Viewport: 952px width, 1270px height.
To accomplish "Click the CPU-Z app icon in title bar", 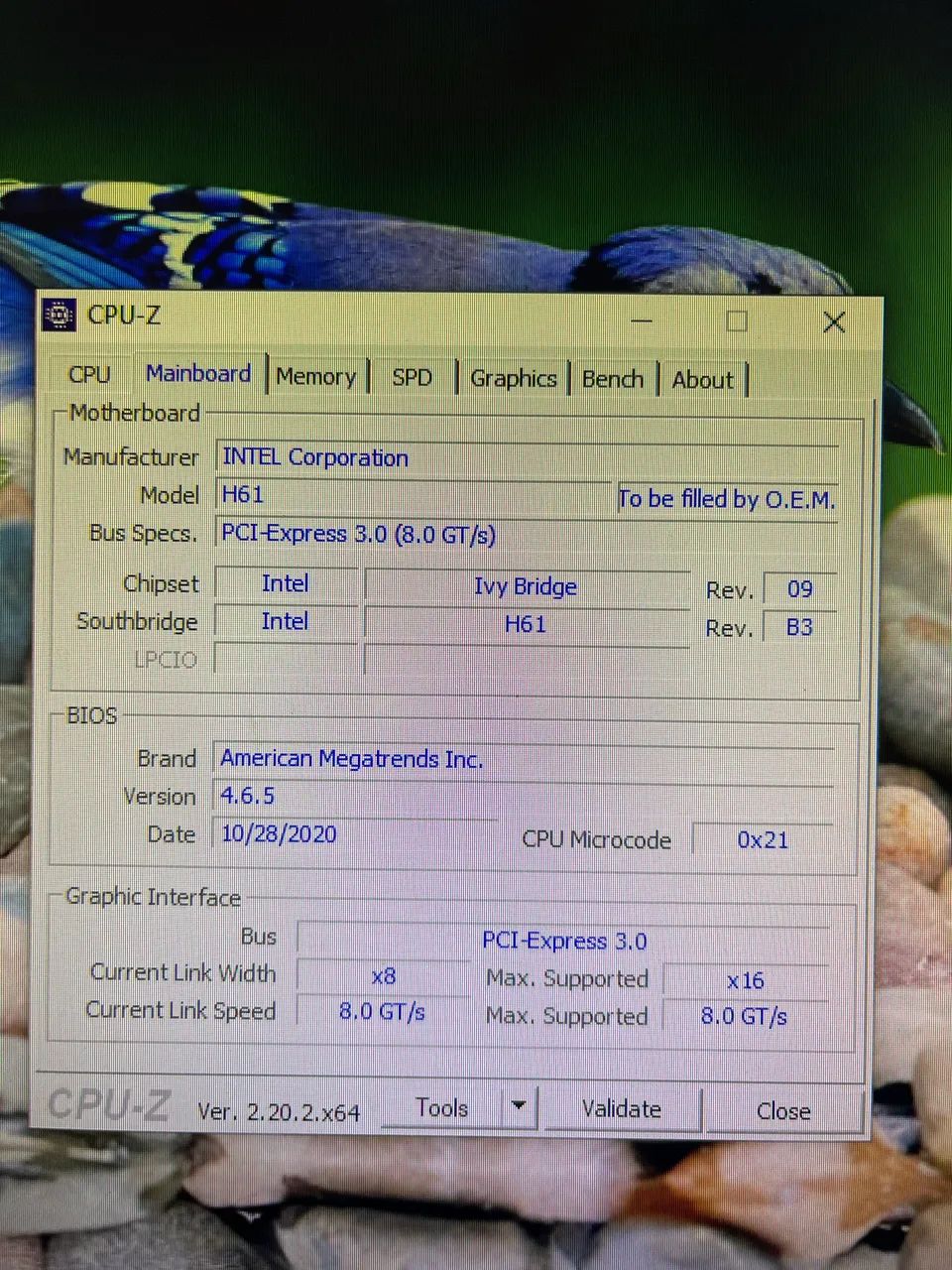I will click(59, 315).
